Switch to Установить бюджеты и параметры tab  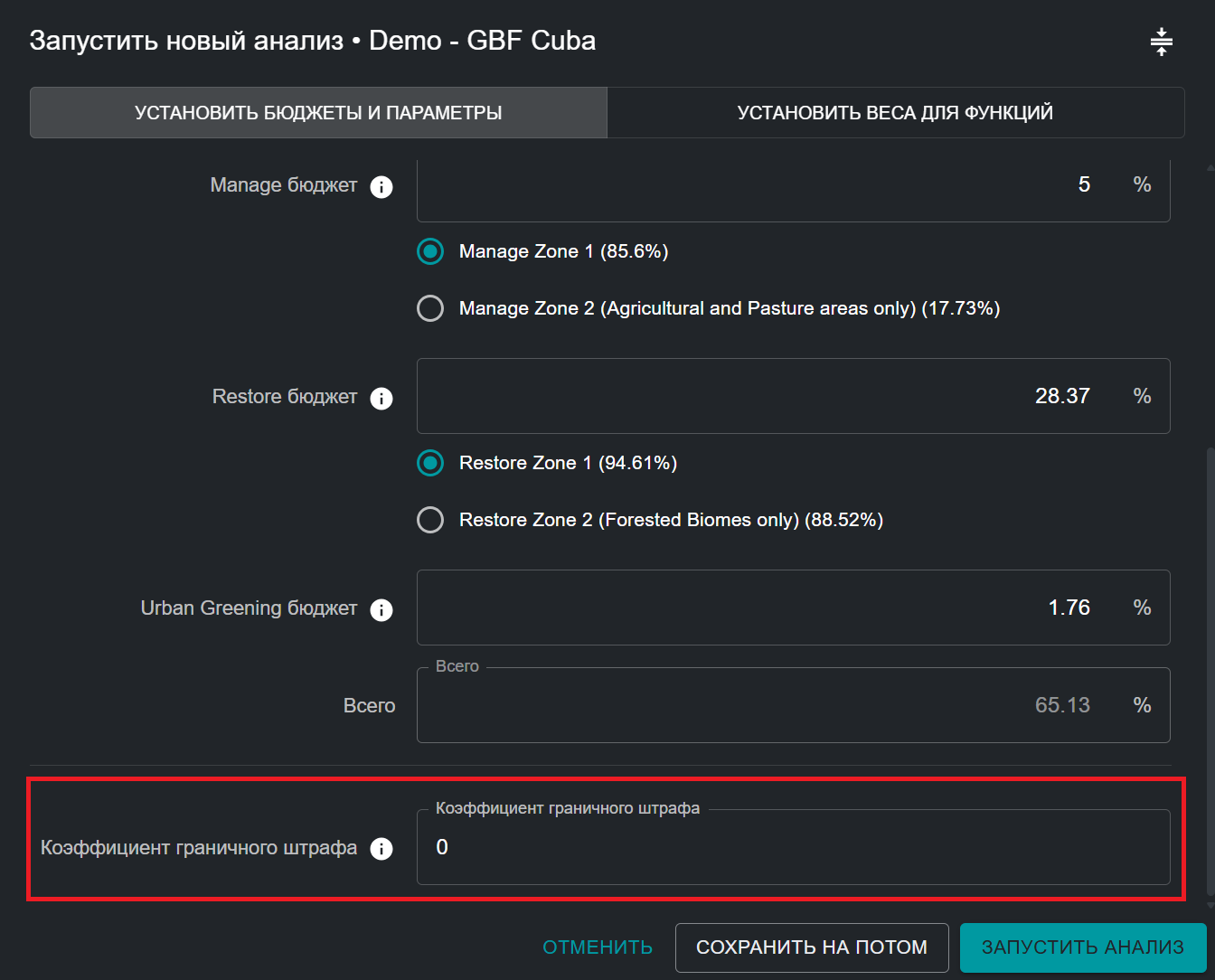pyautogui.click(x=318, y=113)
